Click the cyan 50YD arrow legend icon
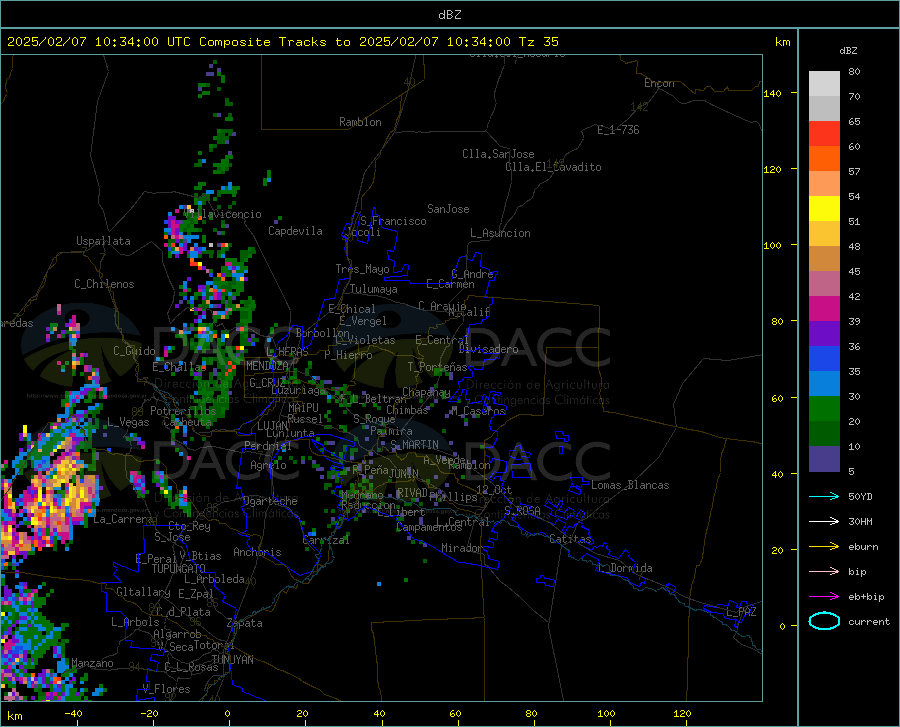The height and width of the screenshot is (727, 900). coord(824,496)
